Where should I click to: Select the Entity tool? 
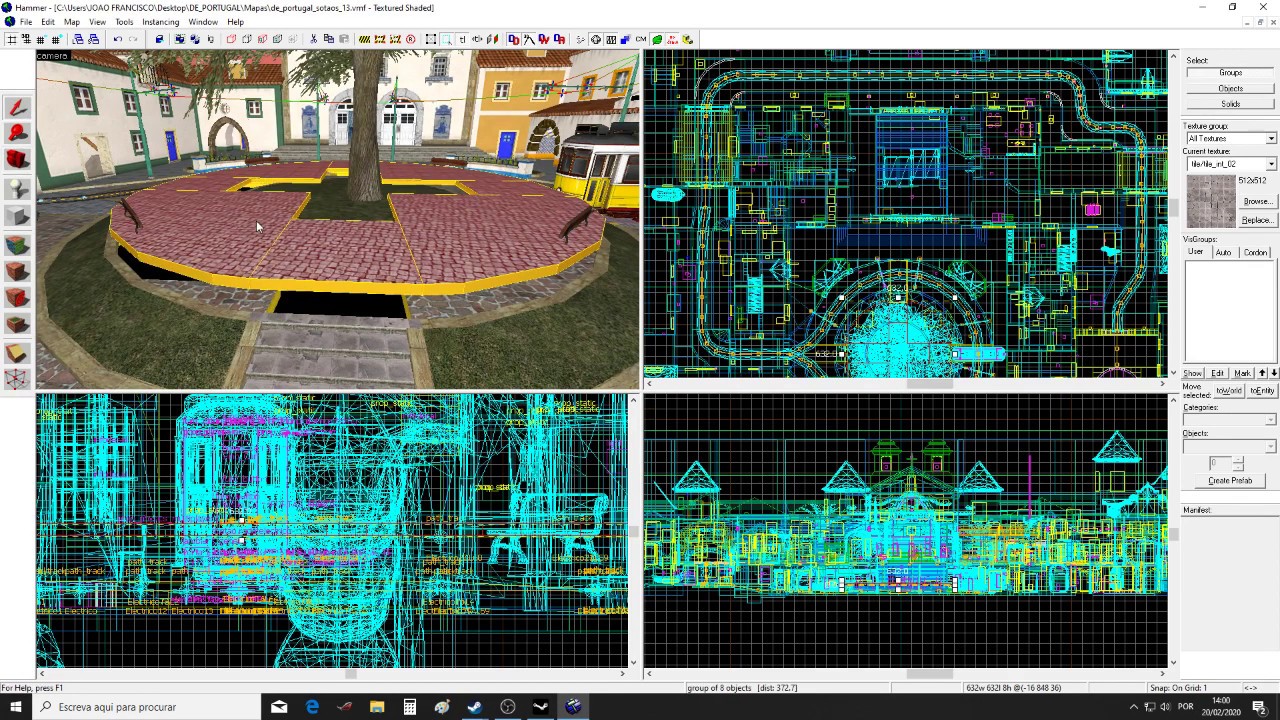pyautogui.click(x=17, y=189)
